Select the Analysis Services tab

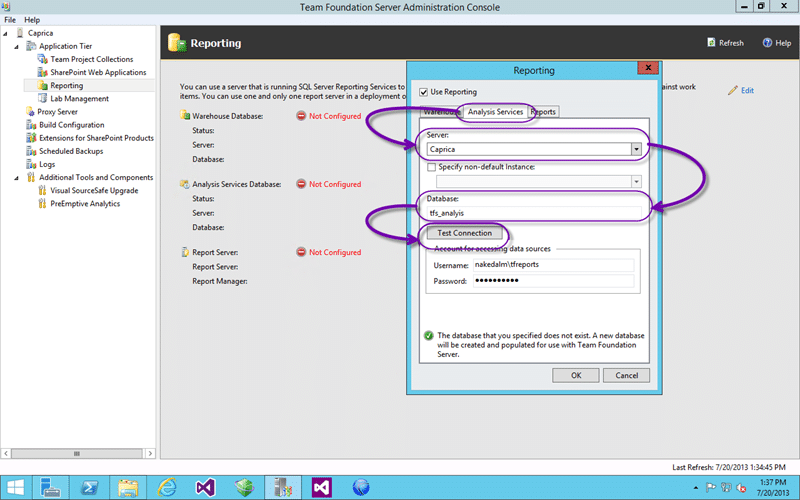[x=495, y=112]
